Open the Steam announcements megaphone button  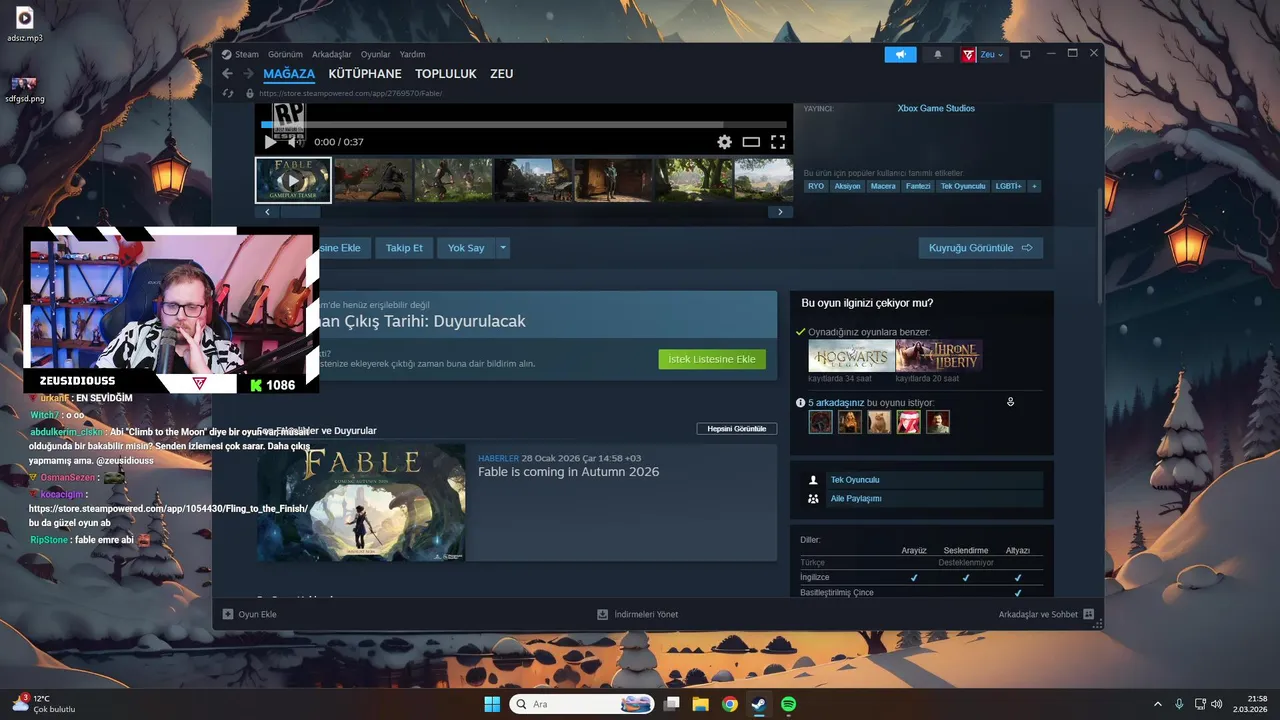(x=900, y=54)
